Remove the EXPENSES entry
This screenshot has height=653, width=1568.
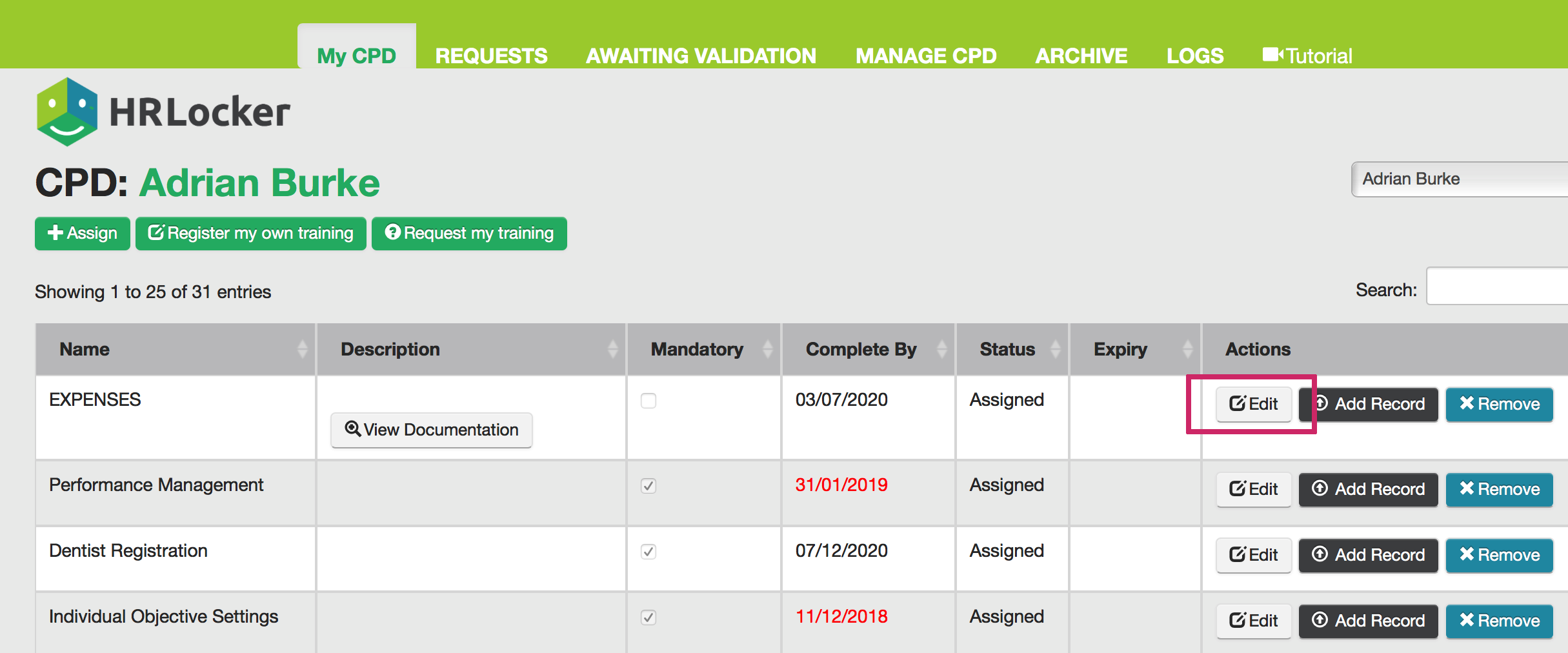coord(1499,404)
